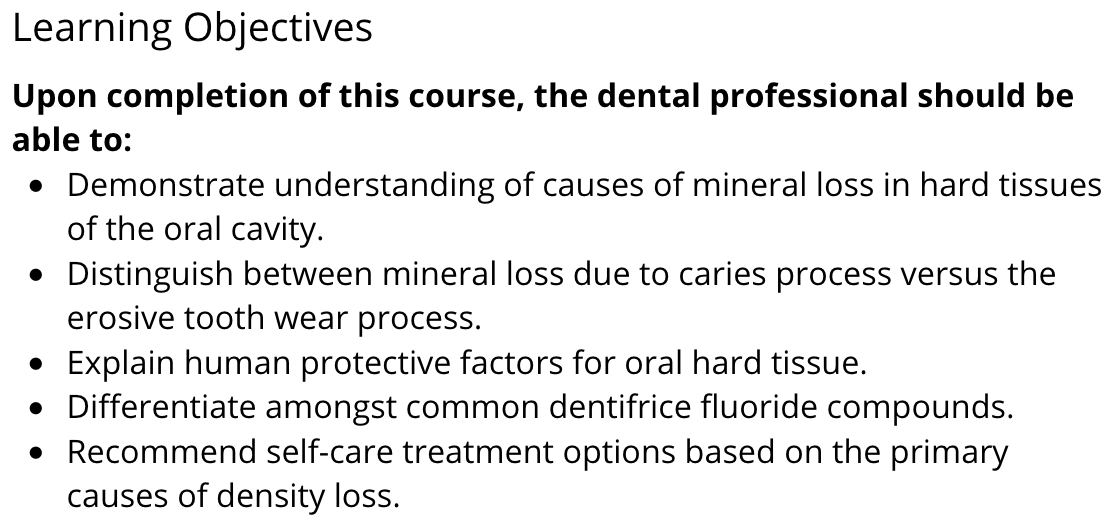This screenshot has width=1110, height=530.
Task: Select the bullet marker before 'Distinguish between'
Action: (x=38, y=276)
